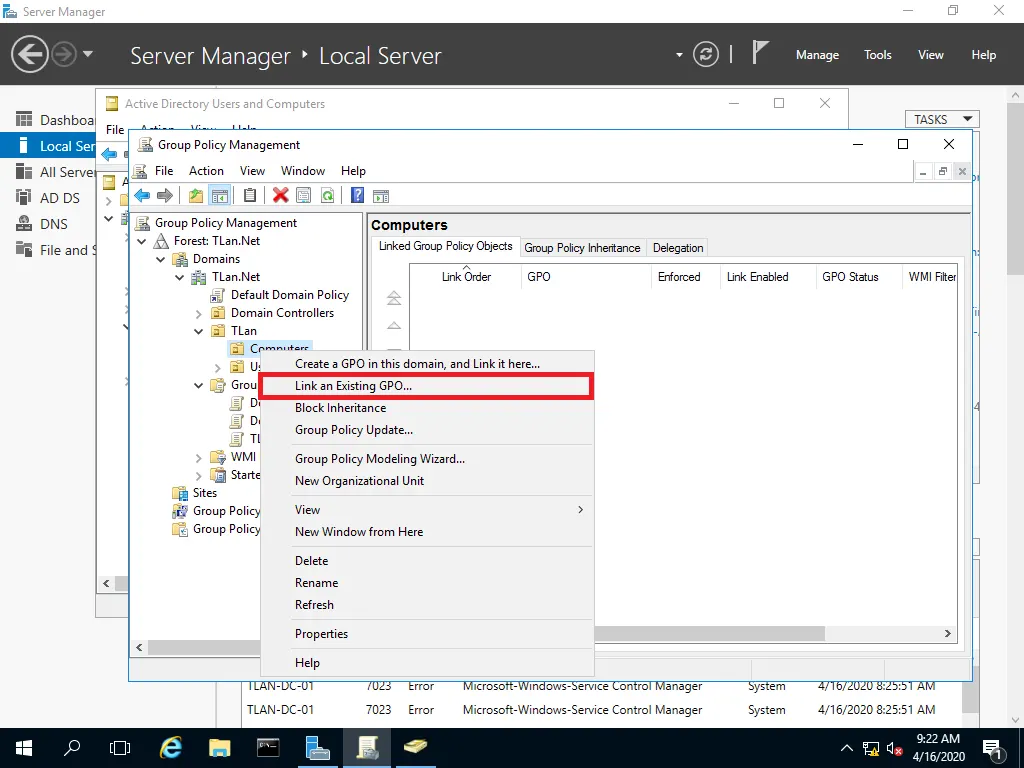Click the red X delete toolbar icon

[x=281, y=195]
